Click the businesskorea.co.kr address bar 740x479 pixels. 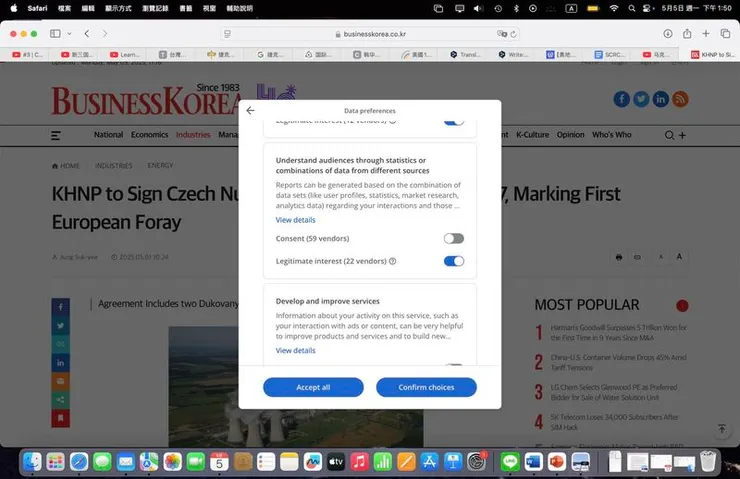(x=370, y=34)
